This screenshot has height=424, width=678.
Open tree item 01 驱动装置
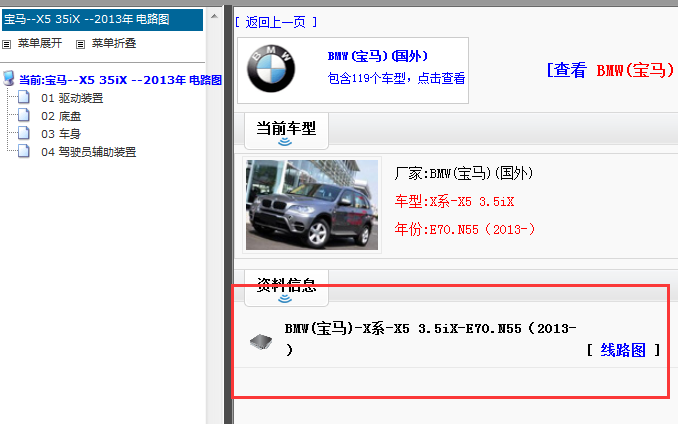click(72, 98)
